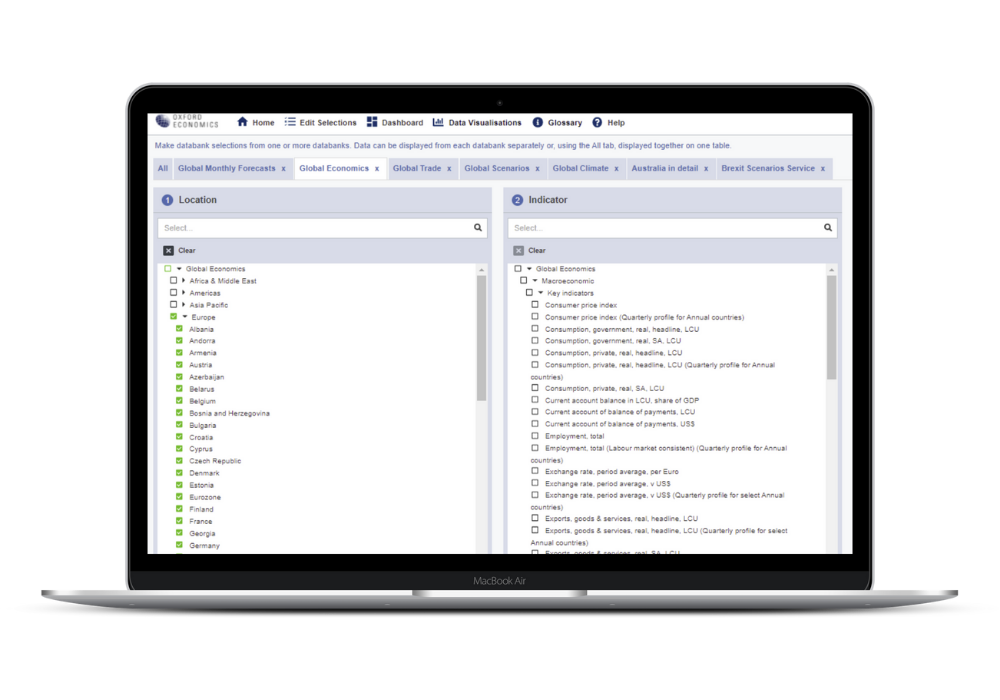Switch to the Global Climate tab

(580, 168)
